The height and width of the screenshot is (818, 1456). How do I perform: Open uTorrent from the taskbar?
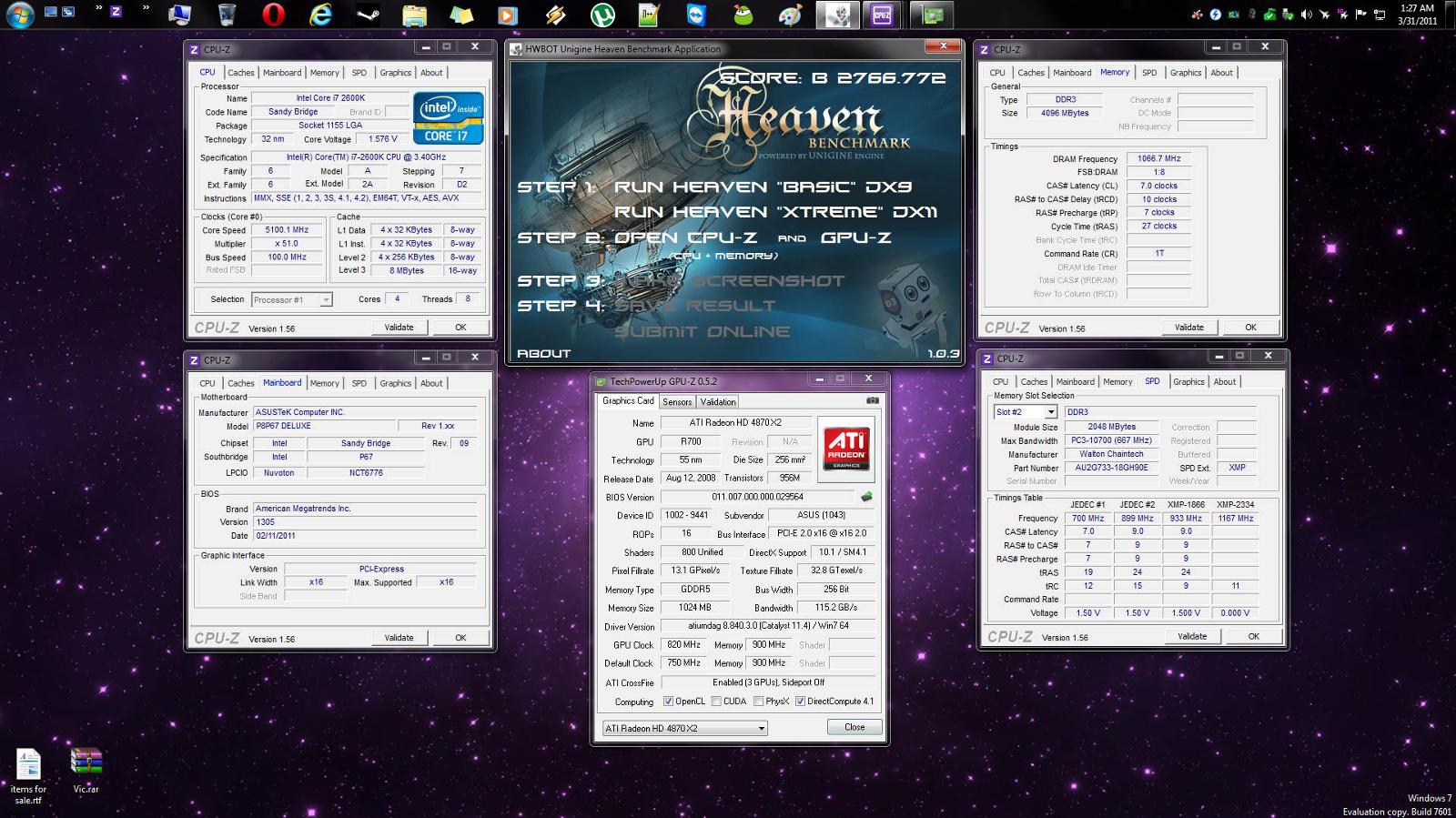pyautogui.click(x=602, y=15)
